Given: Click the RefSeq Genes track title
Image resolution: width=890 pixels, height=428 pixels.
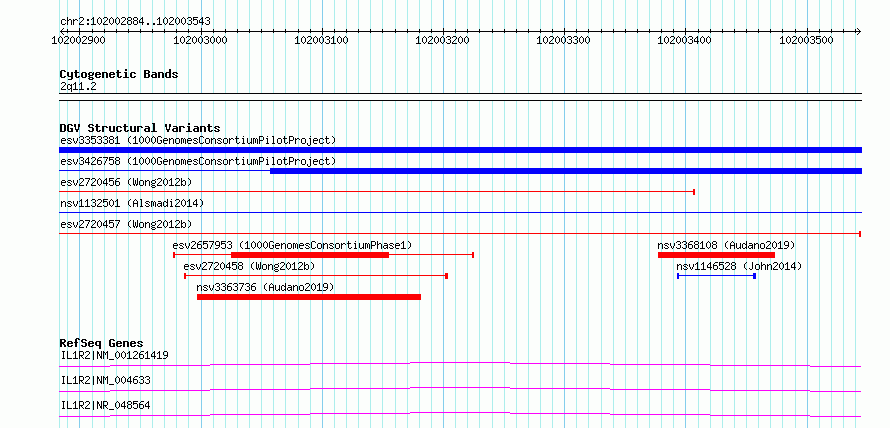Looking at the screenshot, I should (x=102, y=343).
